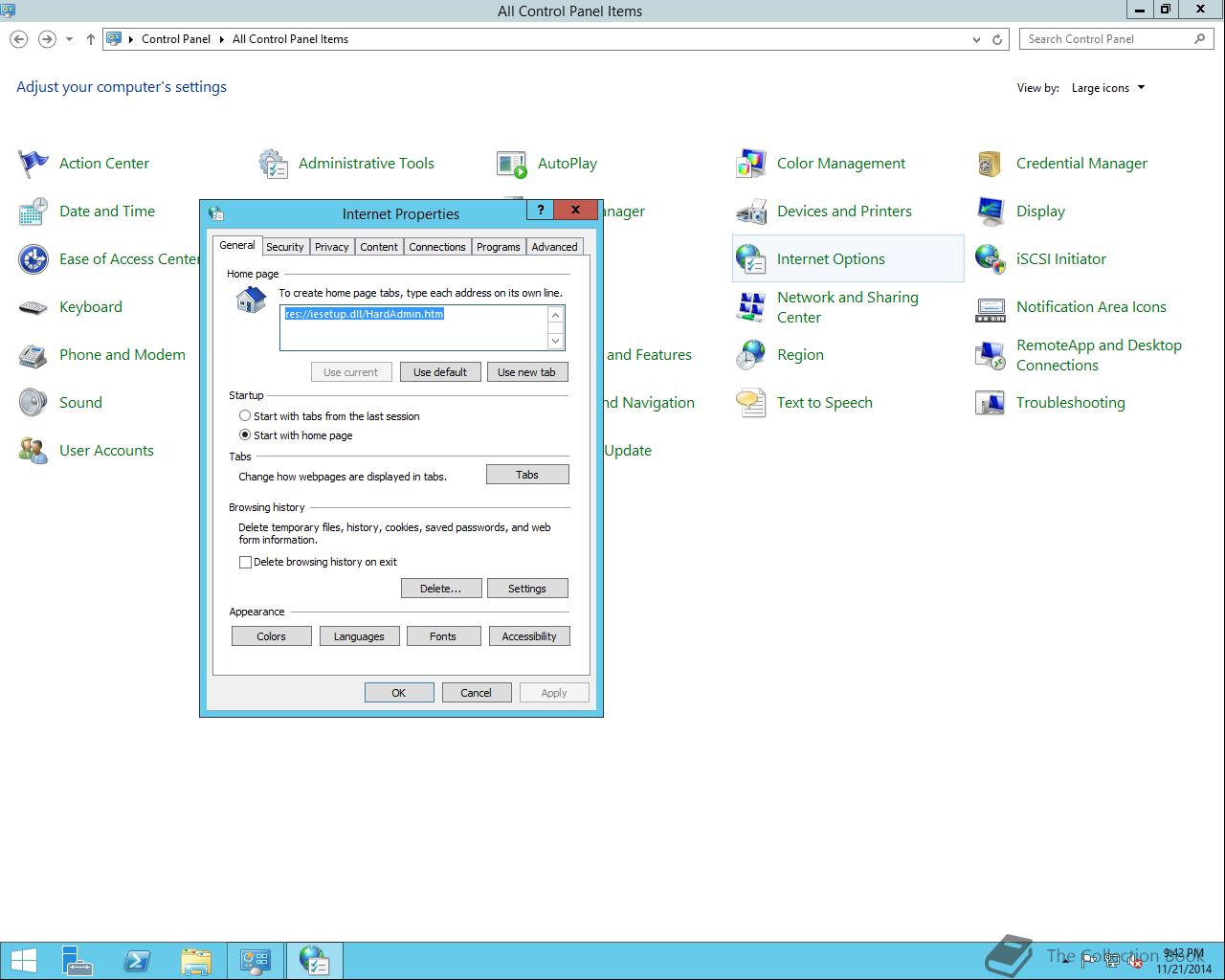Screen dimensions: 1225x980
Task: Open Internet Options globe icon
Action: (x=751, y=259)
